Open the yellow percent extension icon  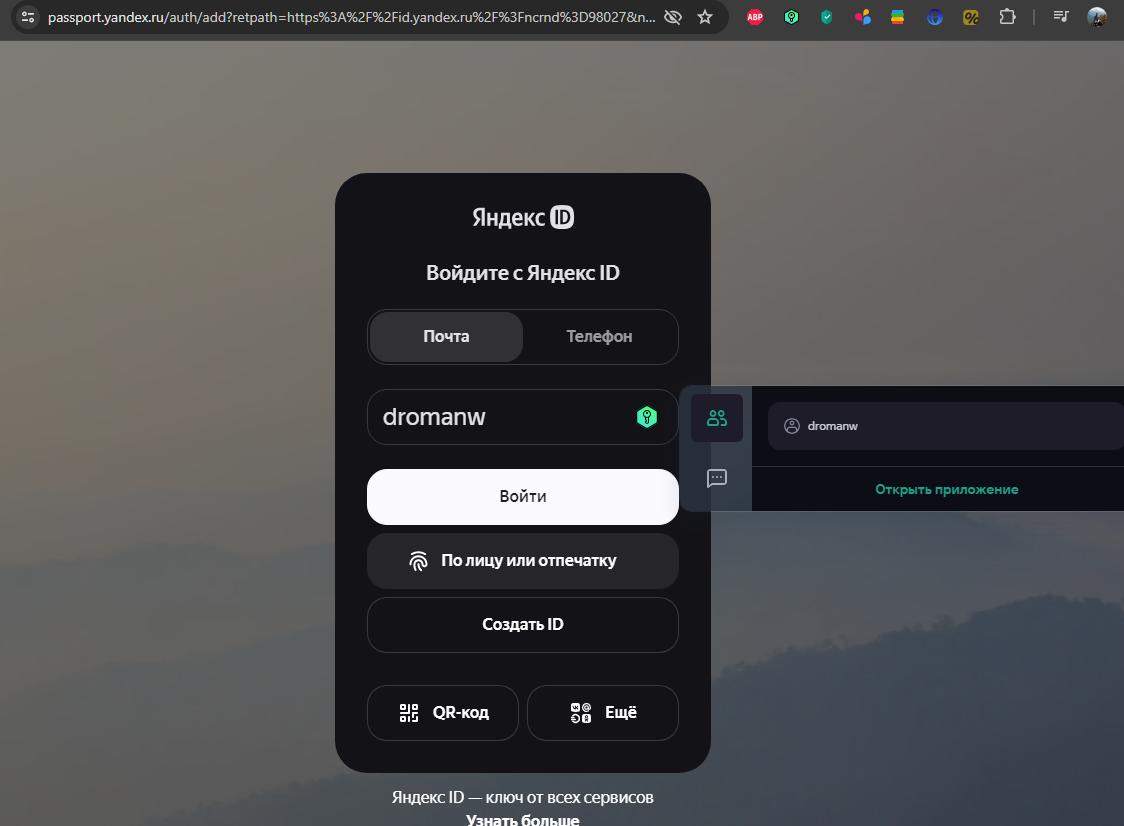pyautogui.click(x=971, y=17)
